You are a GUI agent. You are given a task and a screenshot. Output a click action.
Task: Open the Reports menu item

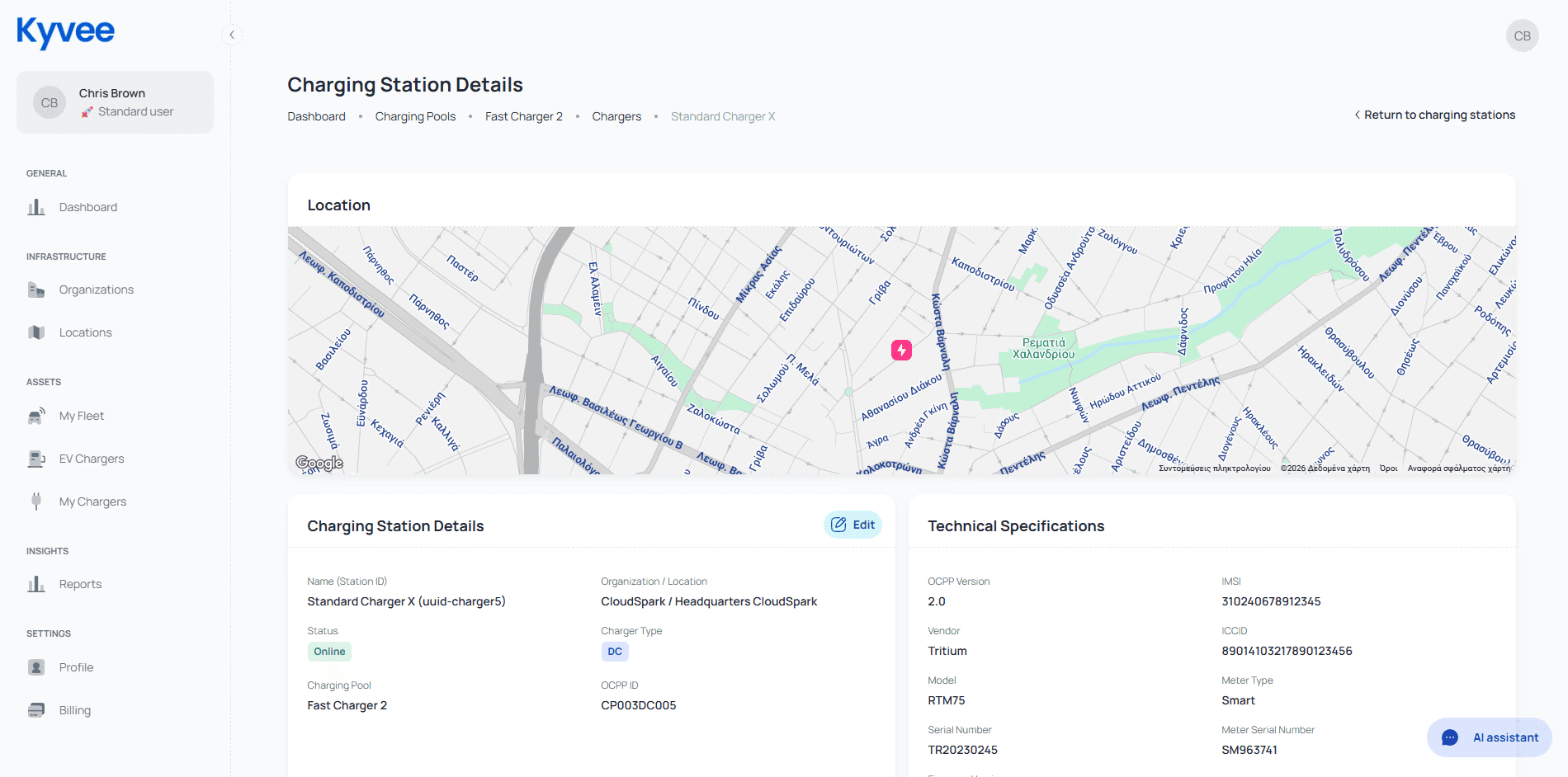[x=80, y=584]
